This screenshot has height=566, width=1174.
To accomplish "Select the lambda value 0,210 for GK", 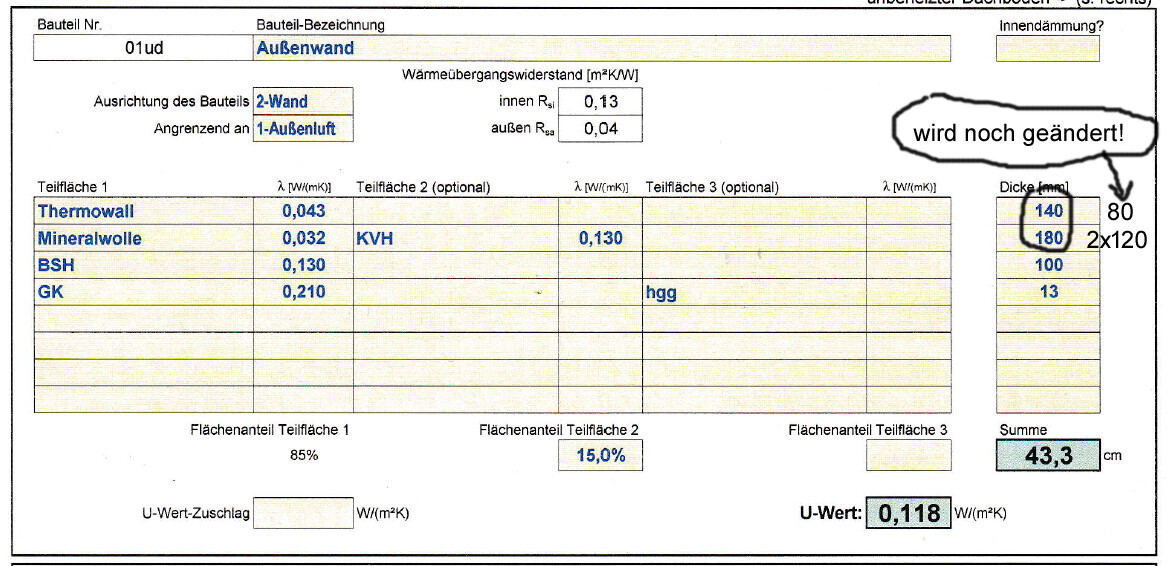I will click(303, 292).
